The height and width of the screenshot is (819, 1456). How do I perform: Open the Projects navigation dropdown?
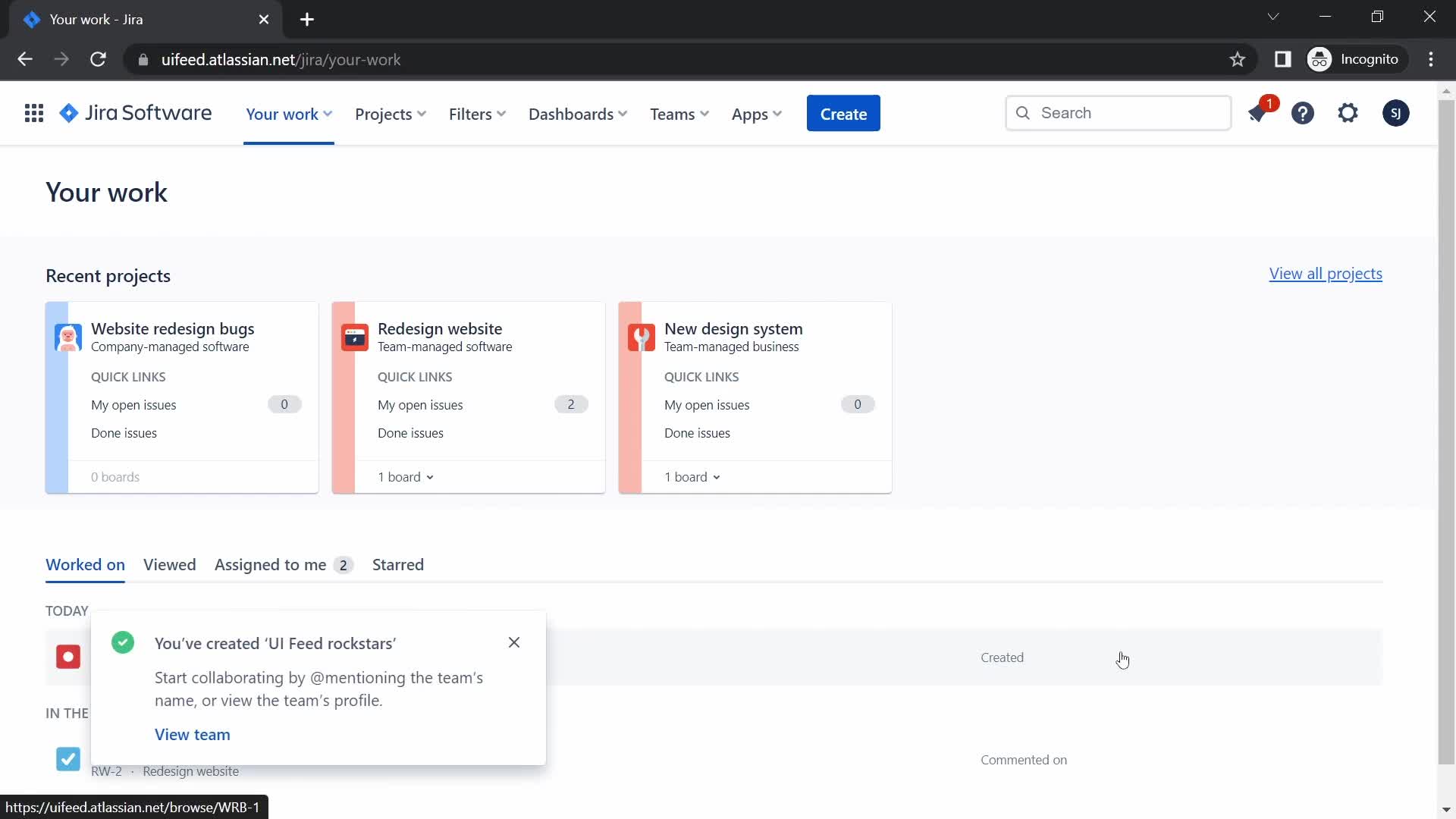click(x=390, y=113)
